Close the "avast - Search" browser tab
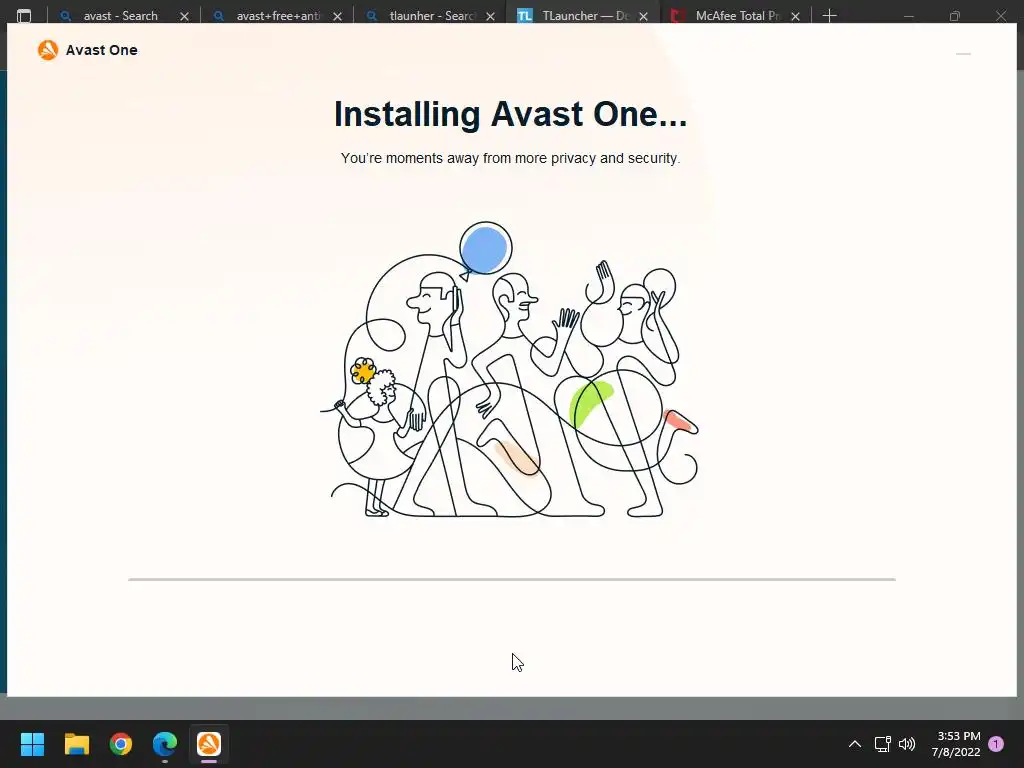 click(x=184, y=16)
